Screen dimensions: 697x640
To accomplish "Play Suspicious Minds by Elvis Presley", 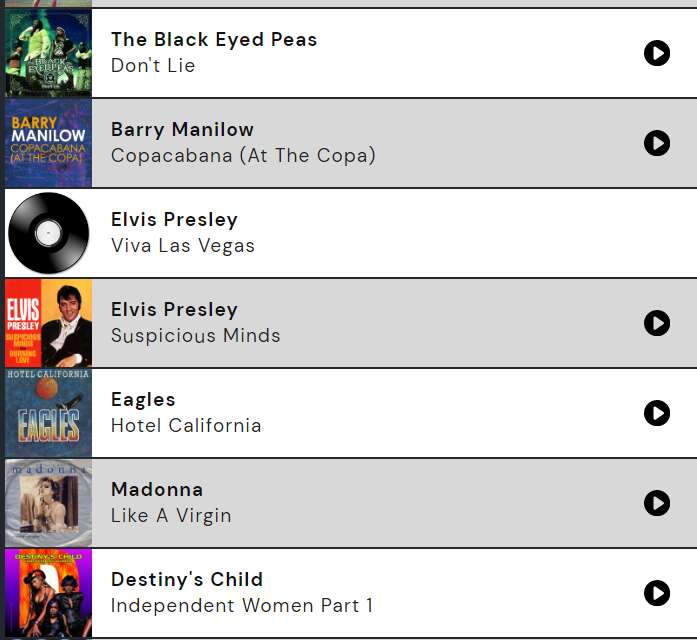I will (657, 323).
